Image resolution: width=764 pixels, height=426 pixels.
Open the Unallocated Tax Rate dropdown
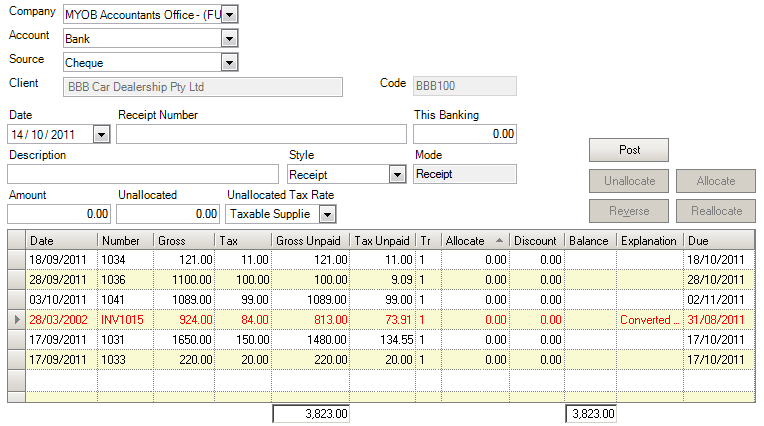(327, 214)
